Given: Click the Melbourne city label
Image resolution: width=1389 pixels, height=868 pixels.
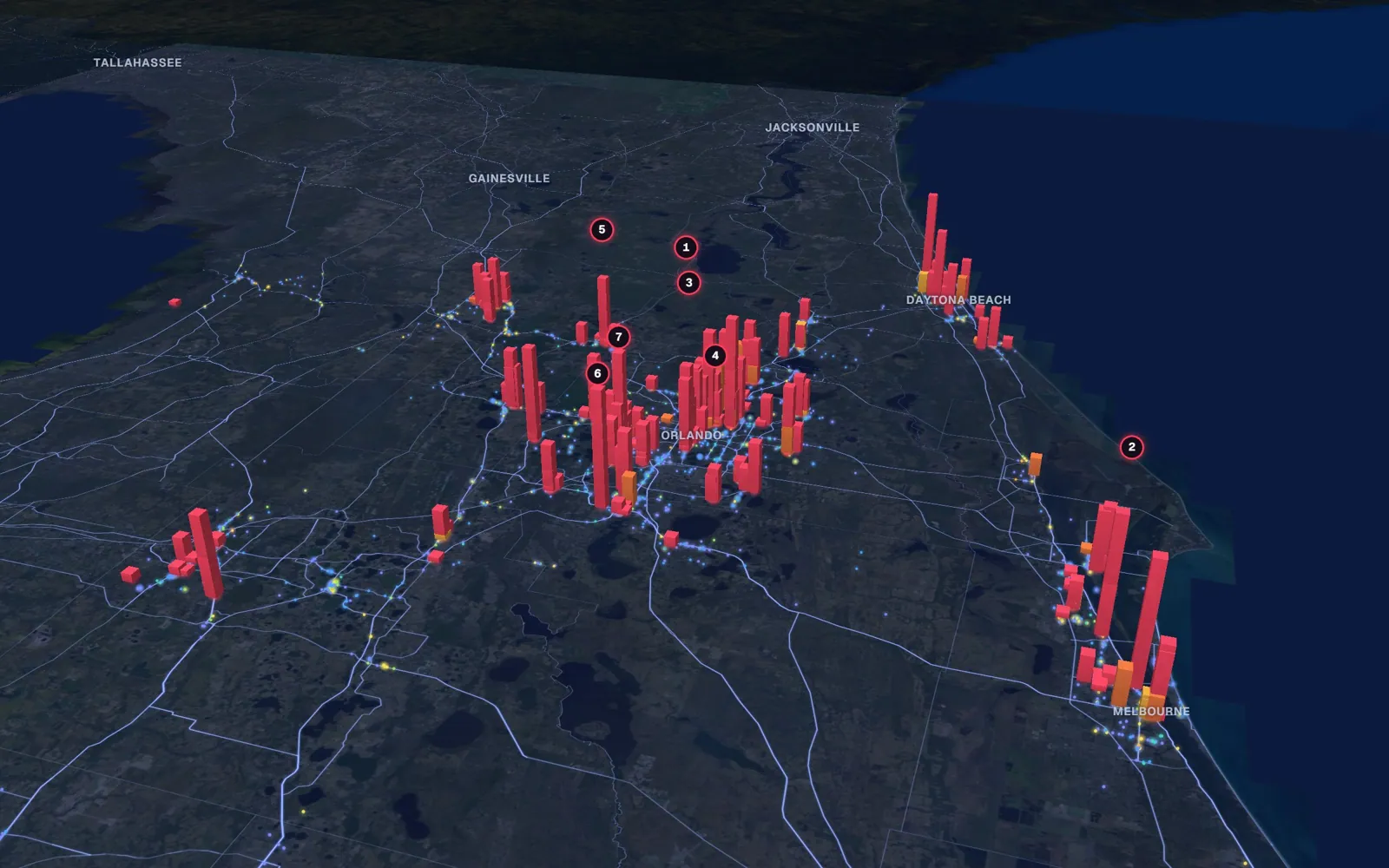Looking at the screenshot, I should [1151, 711].
